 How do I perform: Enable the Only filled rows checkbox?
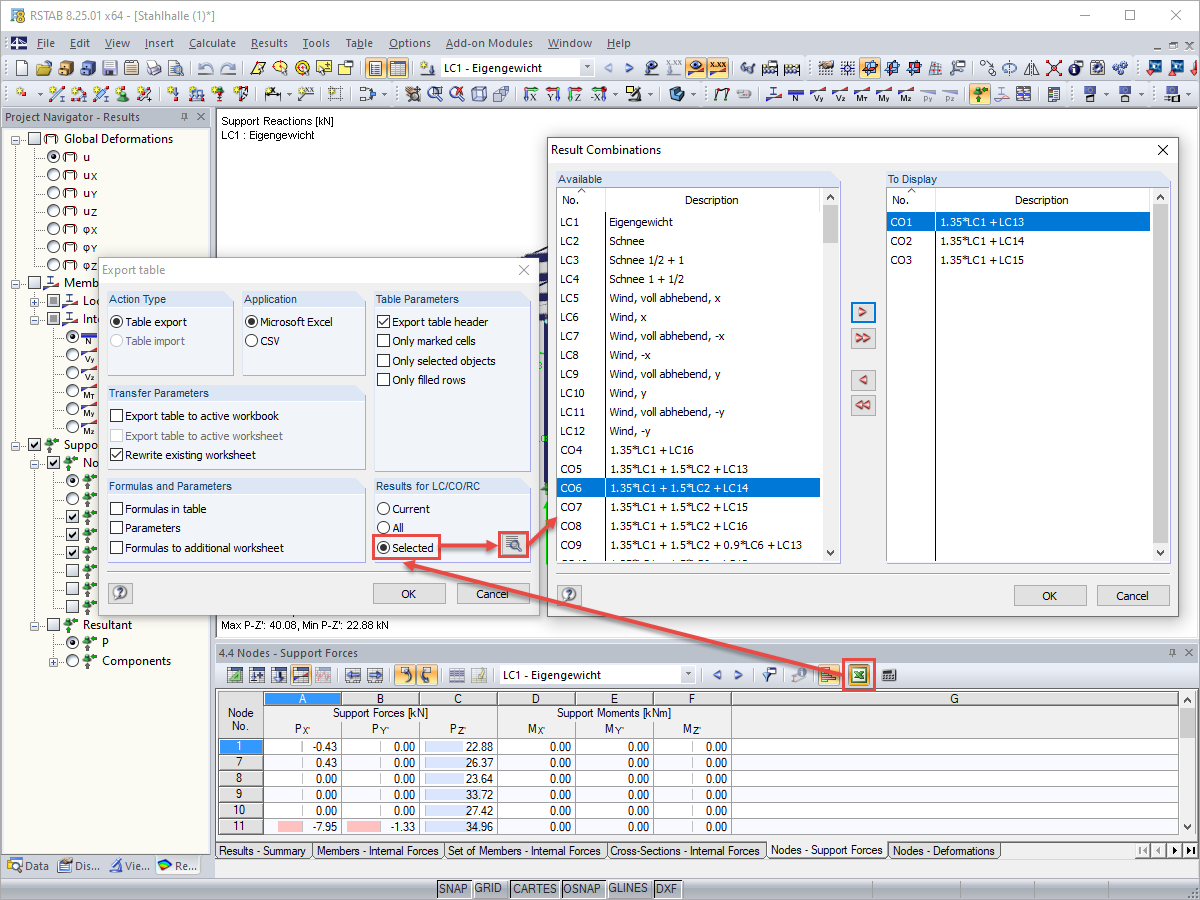tap(383, 379)
